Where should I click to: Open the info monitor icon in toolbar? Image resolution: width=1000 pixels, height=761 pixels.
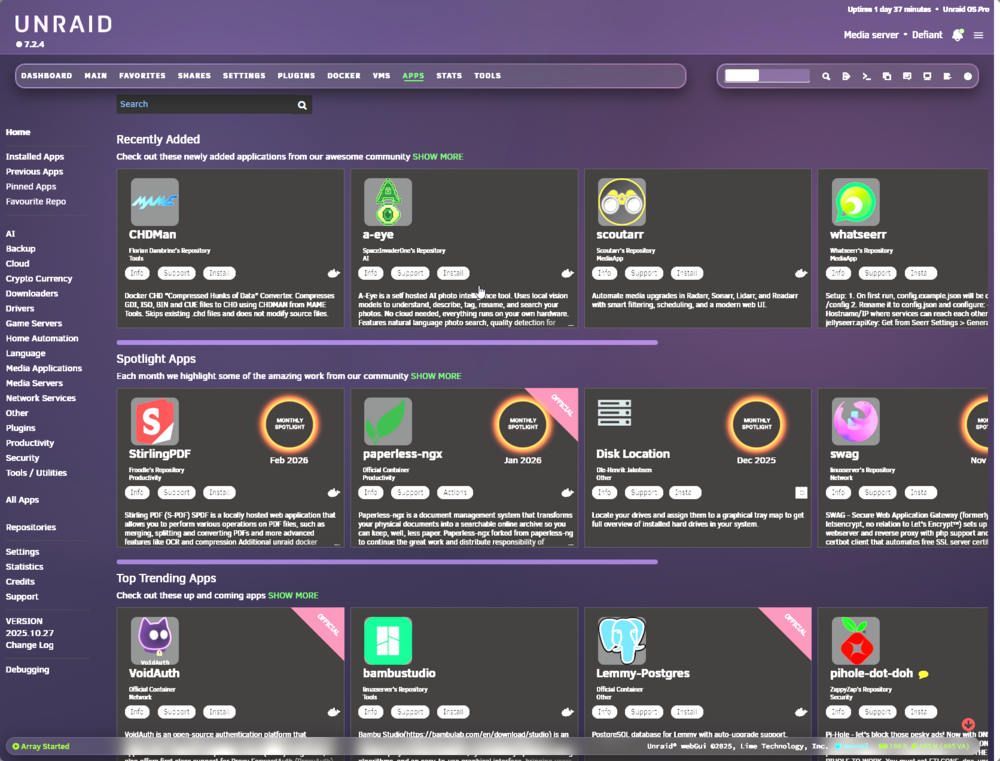[x=927, y=76]
